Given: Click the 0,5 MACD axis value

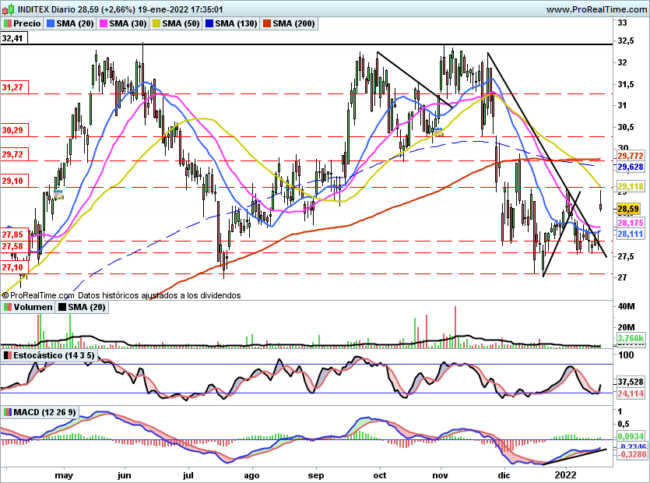Looking at the screenshot, I should [x=624, y=424].
